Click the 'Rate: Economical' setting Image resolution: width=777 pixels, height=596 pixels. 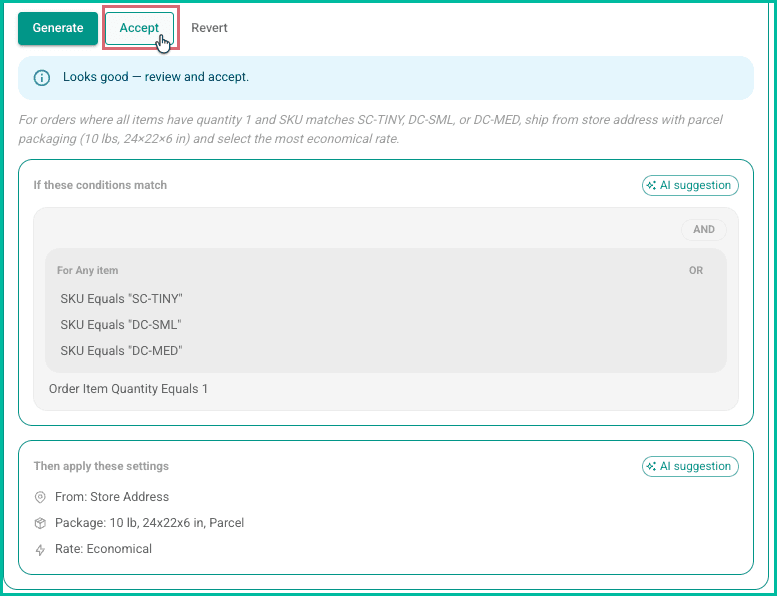pyautogui.click(x=104, y=549)
